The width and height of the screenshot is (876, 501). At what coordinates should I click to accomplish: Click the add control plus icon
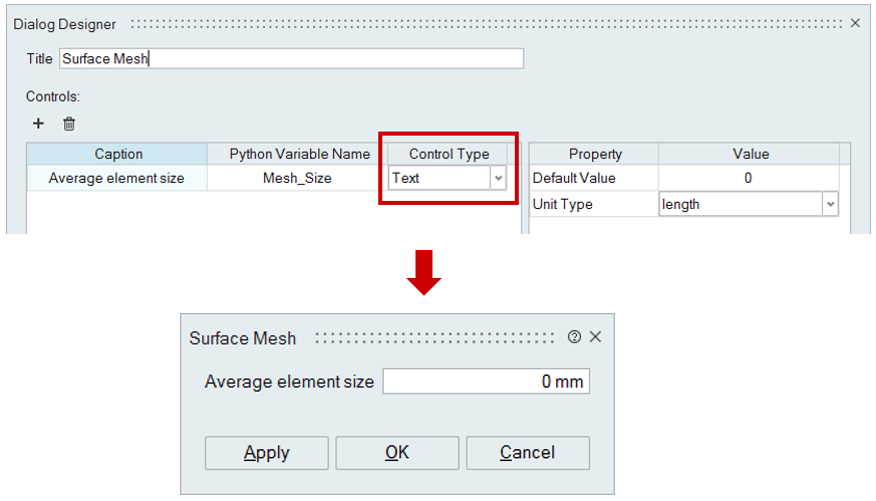(39, 124)
